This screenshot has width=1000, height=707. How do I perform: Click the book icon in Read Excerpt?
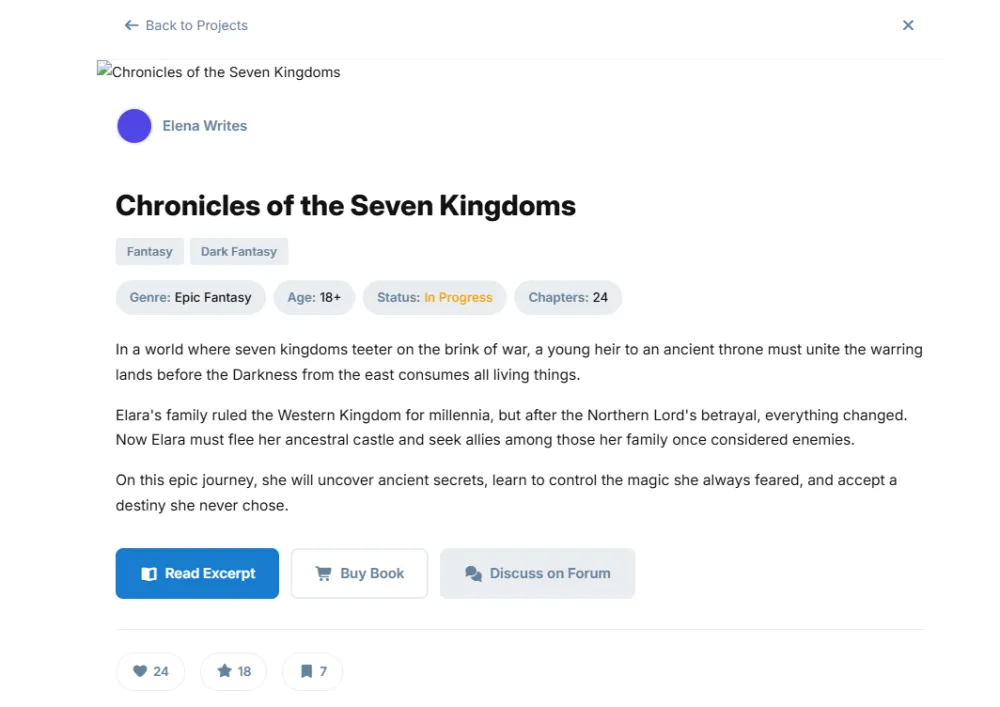[149, 574]
